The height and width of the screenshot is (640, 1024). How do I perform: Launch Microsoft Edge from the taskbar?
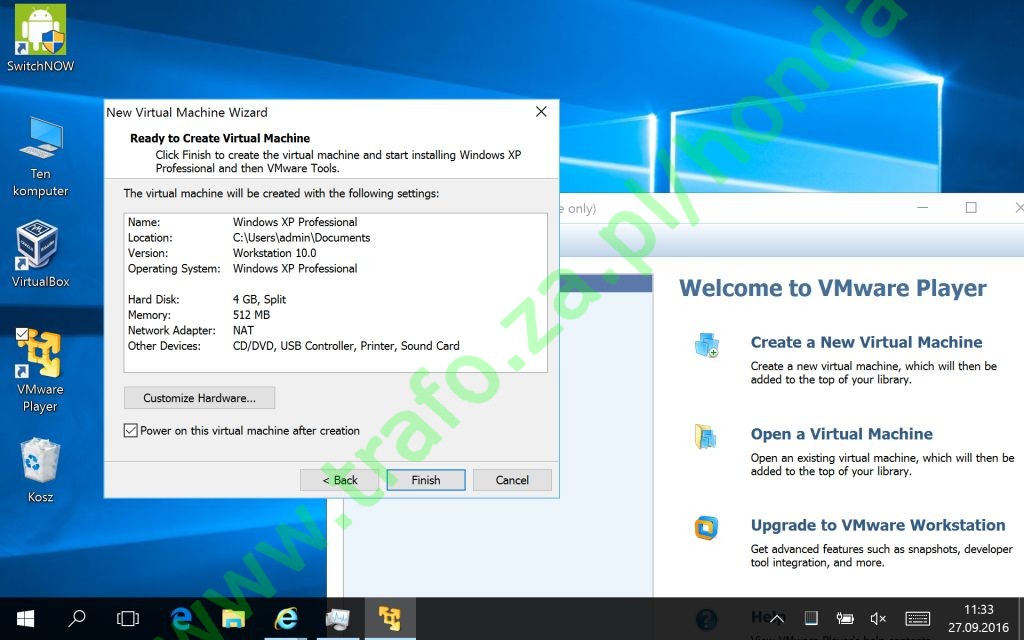(x=180, y=618)
